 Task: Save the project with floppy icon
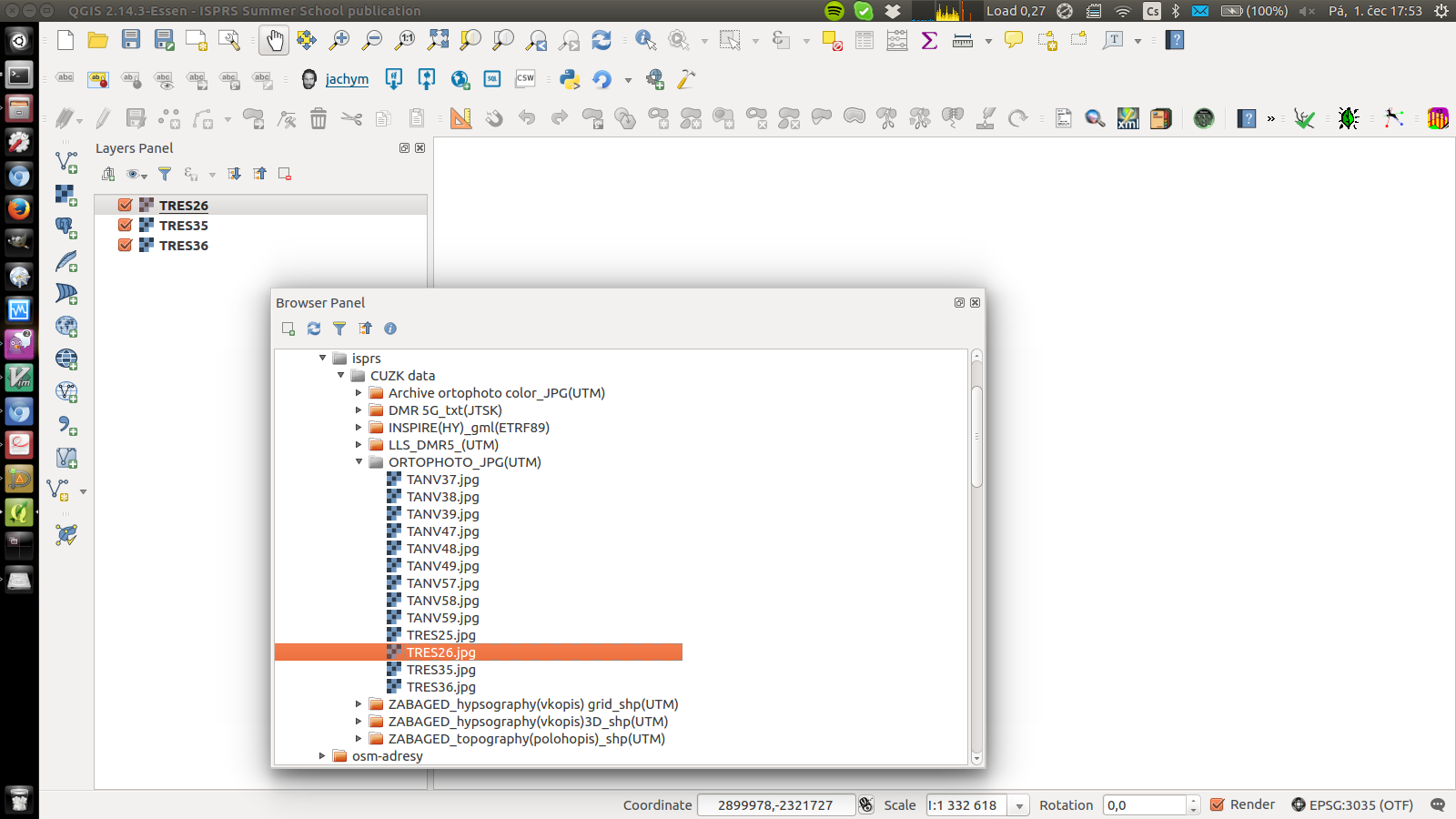point(131,40)
